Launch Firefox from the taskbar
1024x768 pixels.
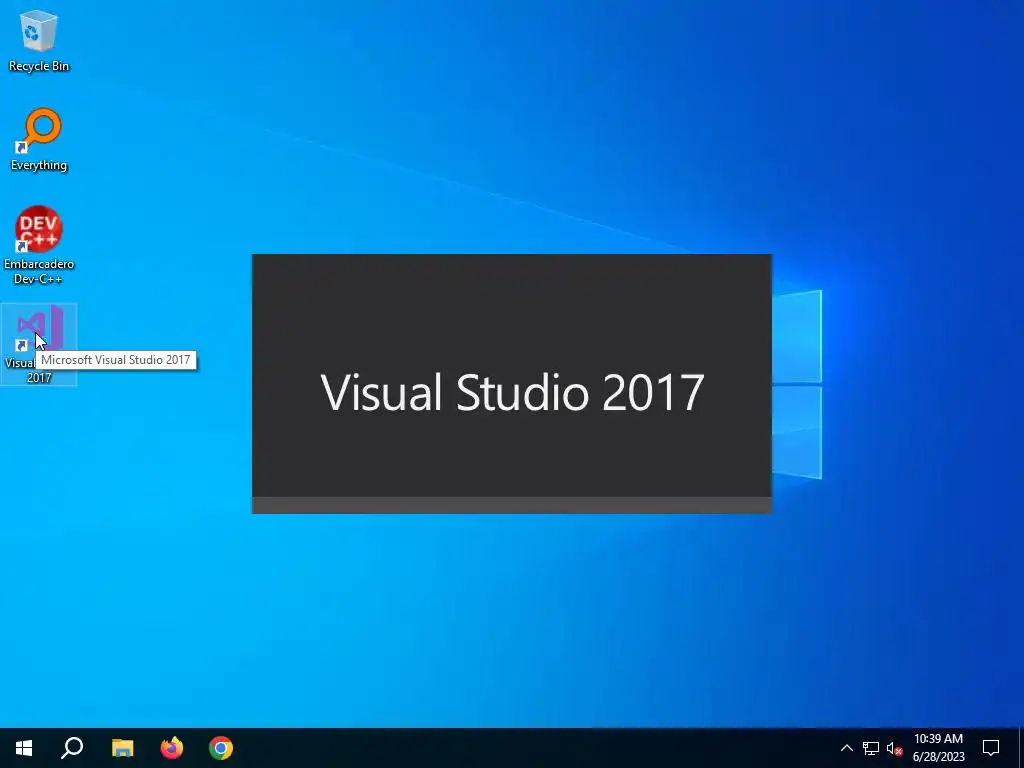172,748
